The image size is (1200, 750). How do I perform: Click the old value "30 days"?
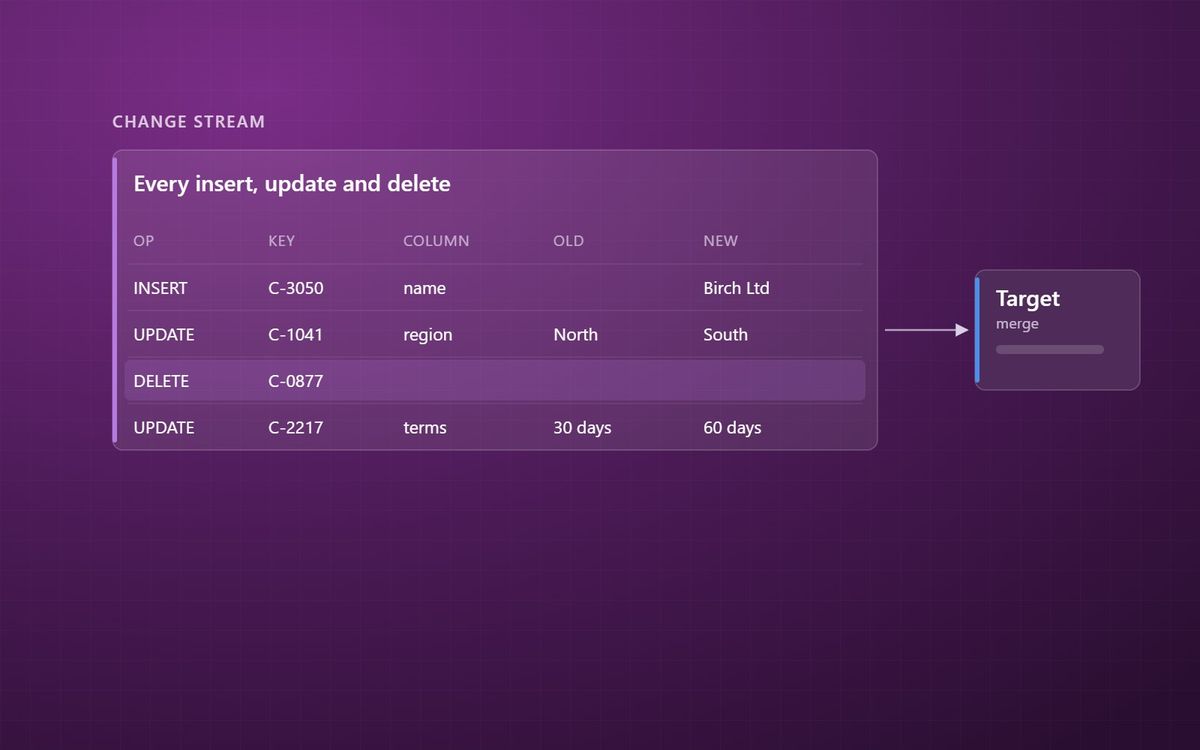click(582, 428)
